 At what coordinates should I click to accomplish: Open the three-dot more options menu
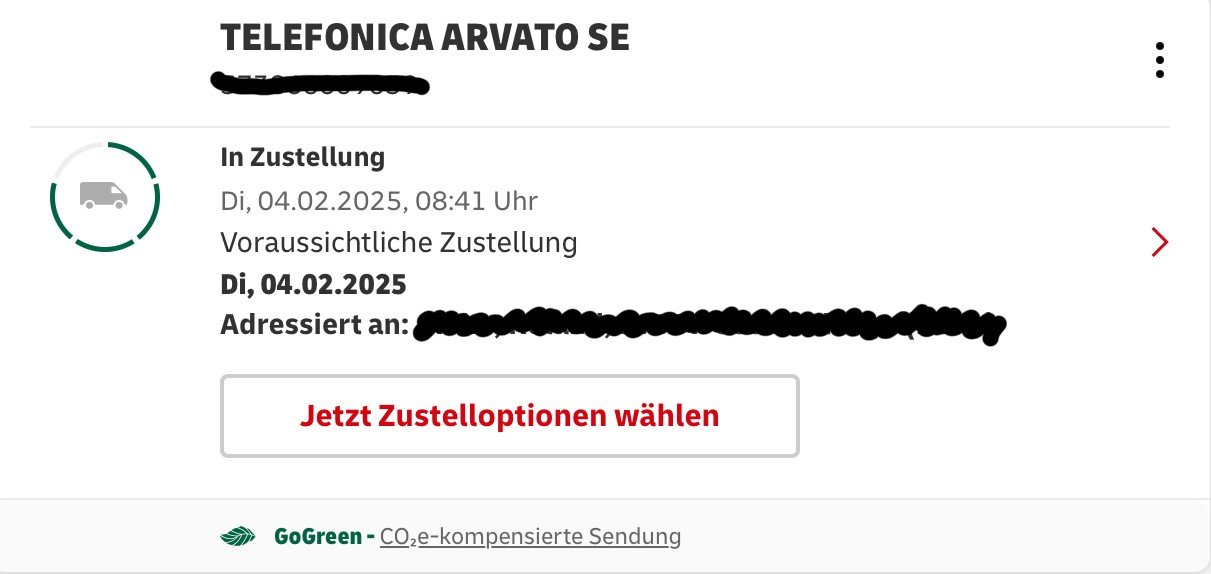1159,60
